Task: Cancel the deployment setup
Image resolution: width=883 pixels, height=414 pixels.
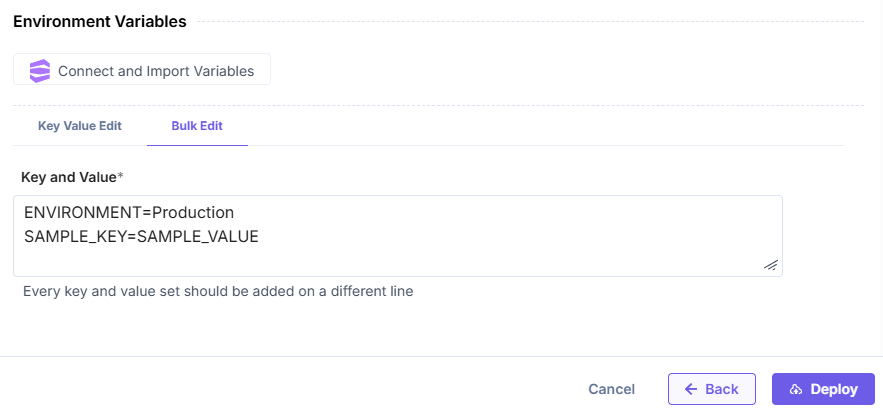Action: tap(611, 389)
